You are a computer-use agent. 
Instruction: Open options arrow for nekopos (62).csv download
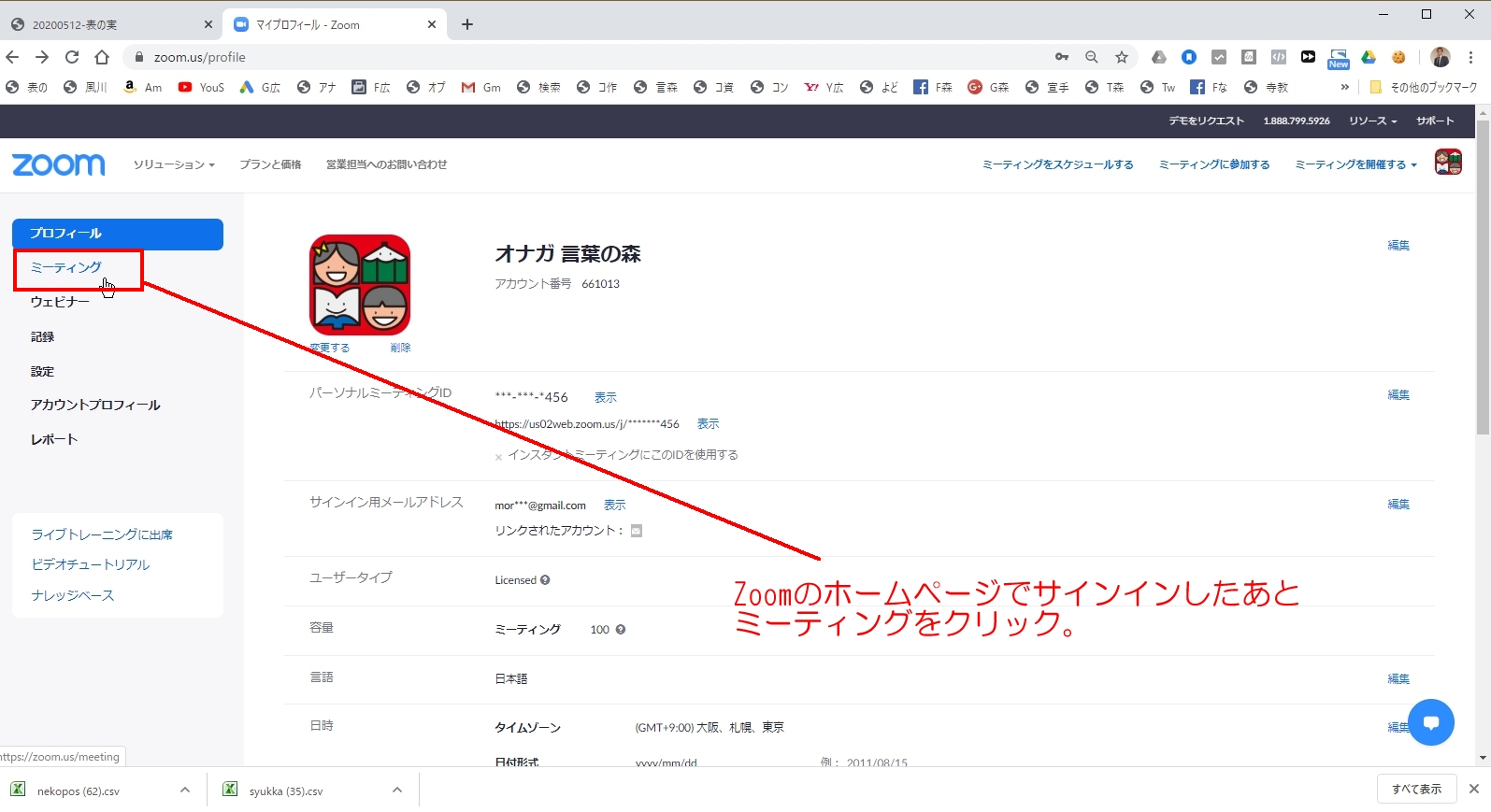(185, 791)
